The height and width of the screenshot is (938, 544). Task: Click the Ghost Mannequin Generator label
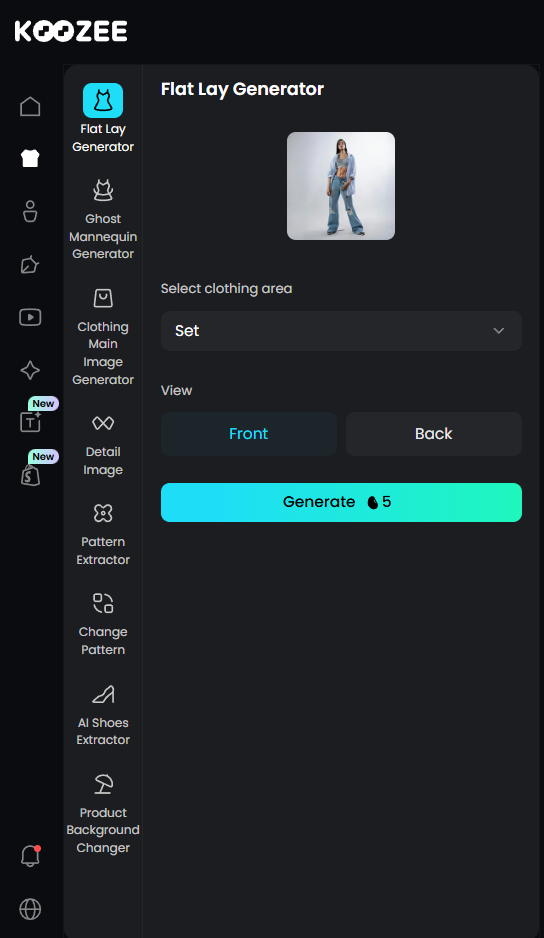pos(103,236)
